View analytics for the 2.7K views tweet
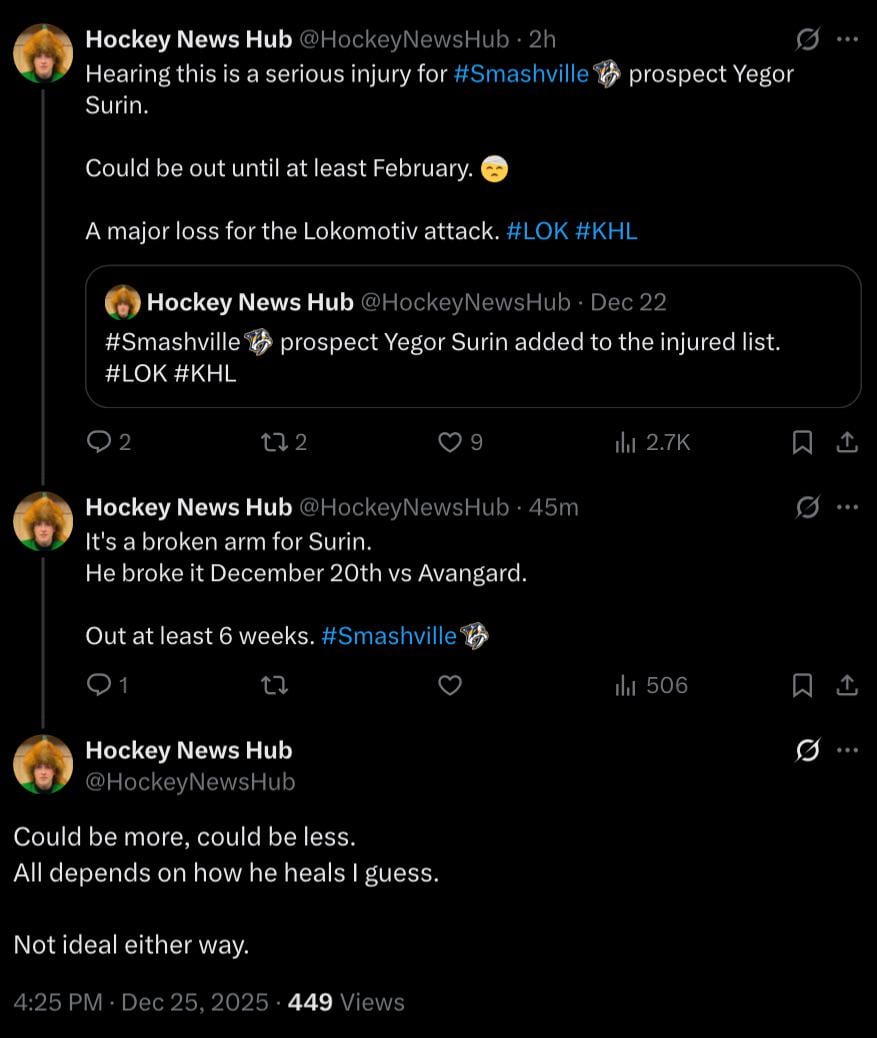Screen dimensions: 877x1038 click(x=626, y=442)
